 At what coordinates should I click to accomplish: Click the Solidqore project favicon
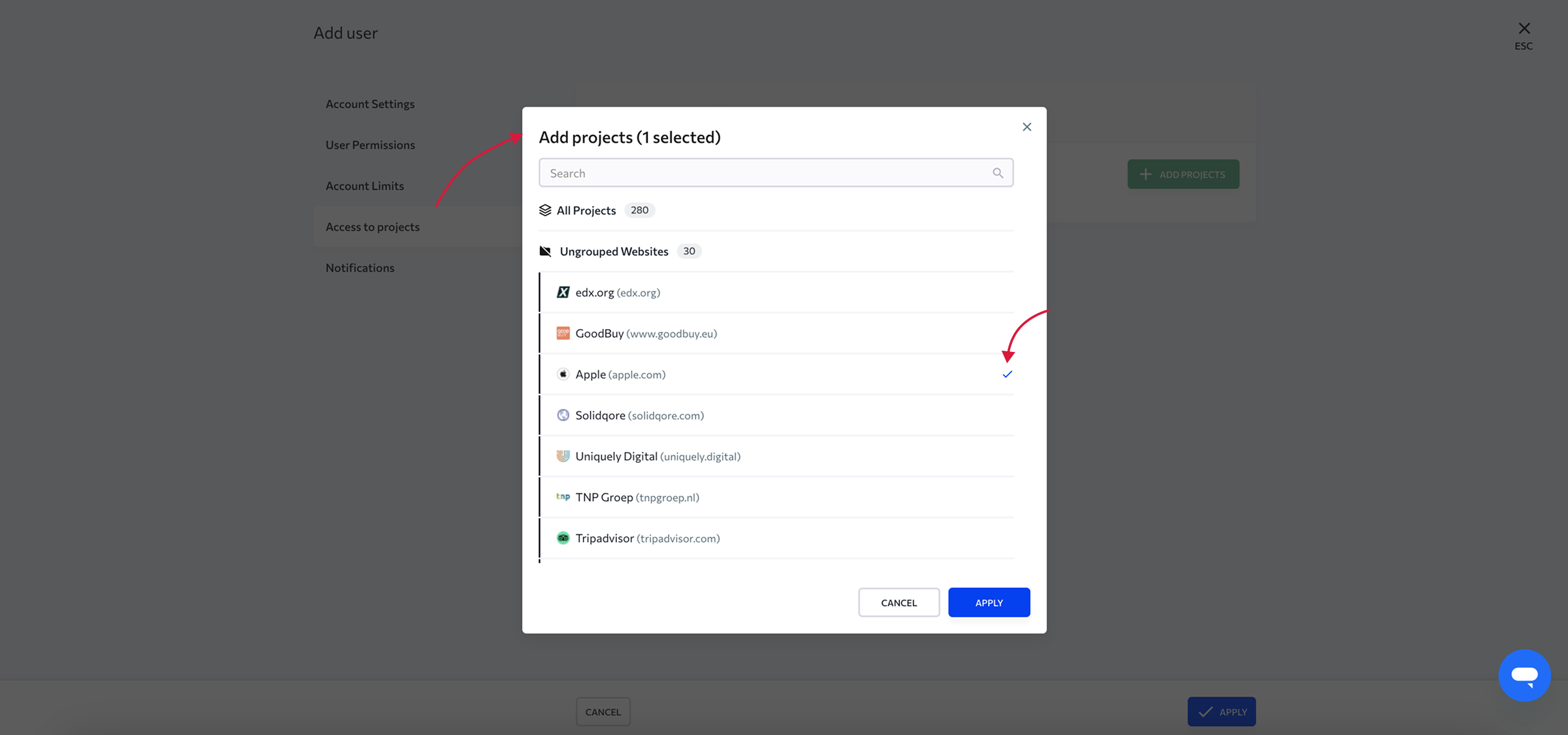click(x=562, y=414)
